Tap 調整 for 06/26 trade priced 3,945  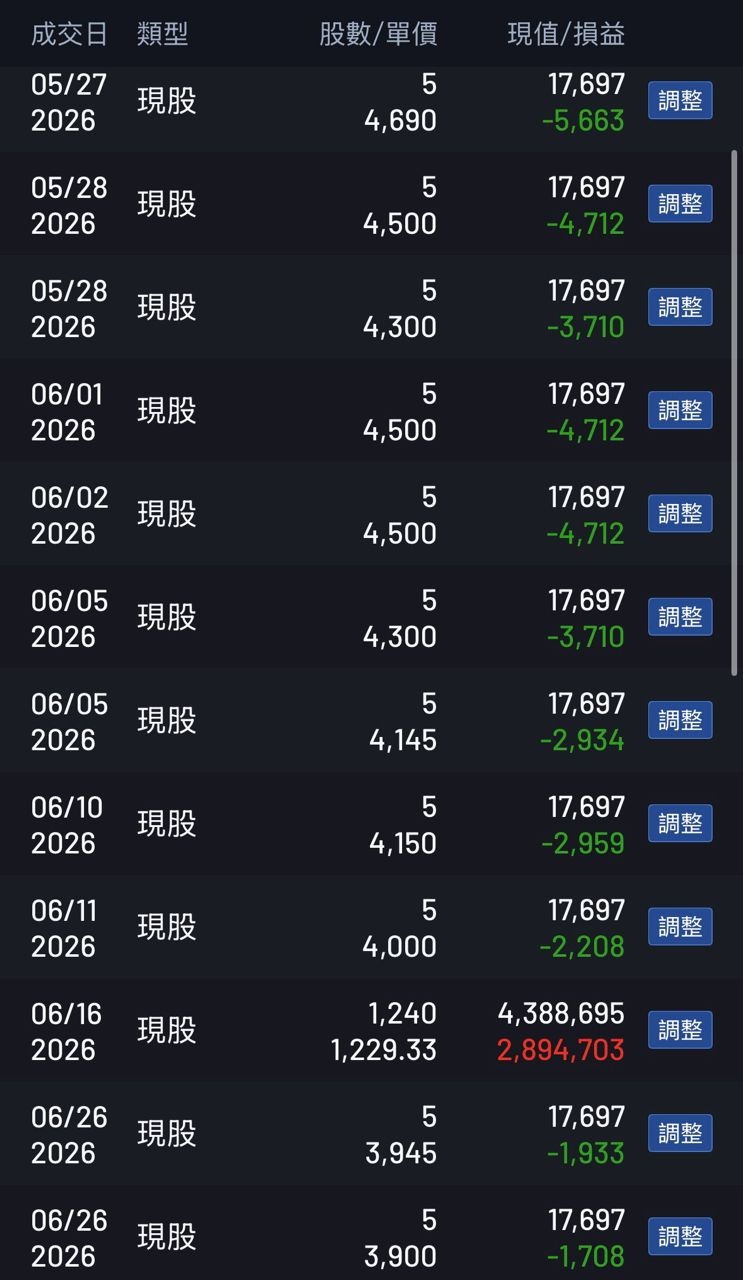pos(680,1133)
